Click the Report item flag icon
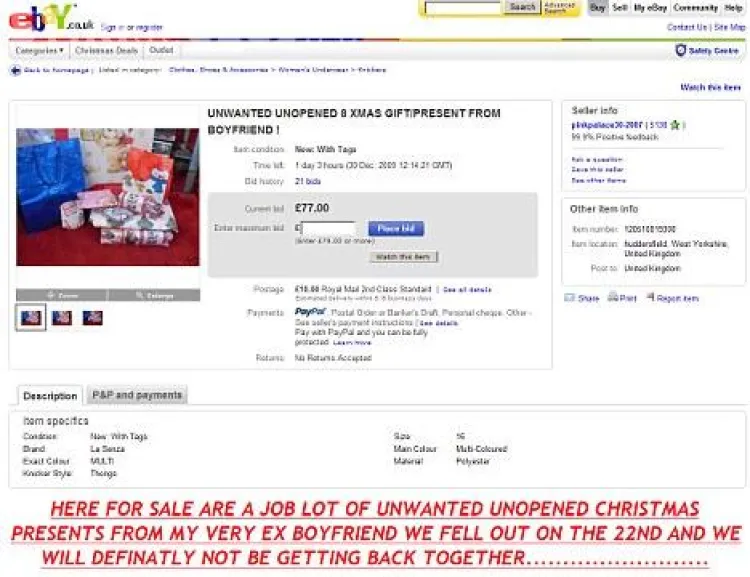Image resolution: width=750 pixels, height=577 pixels. tap(651, 297)
